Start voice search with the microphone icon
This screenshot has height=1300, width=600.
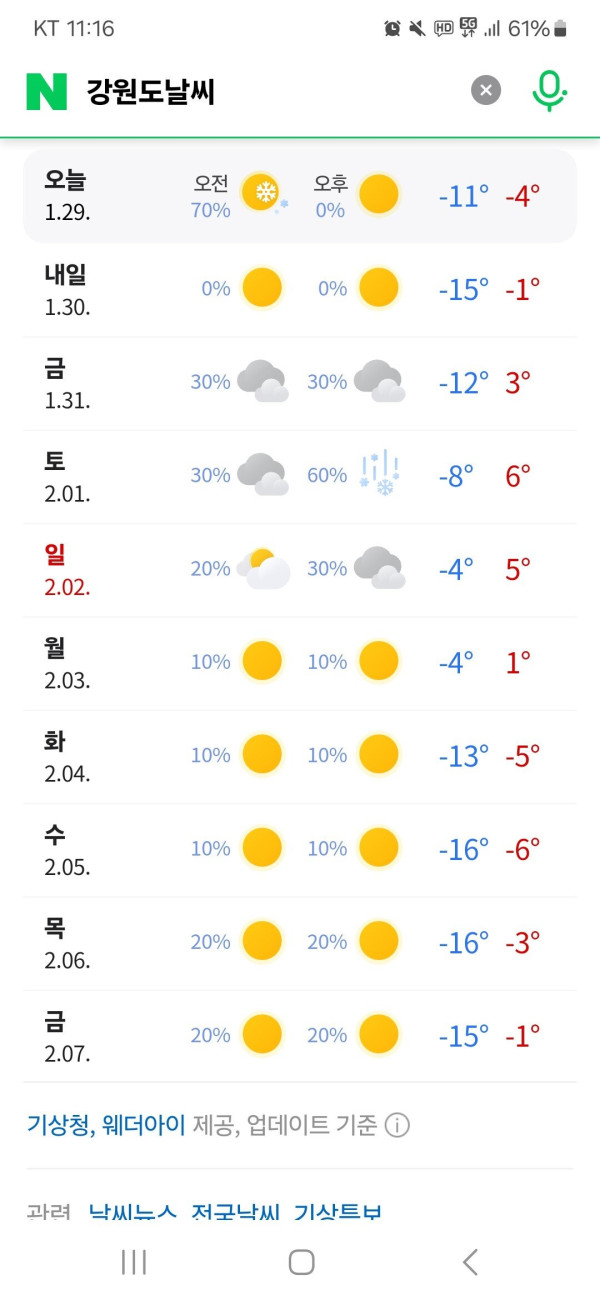point(548,91)
